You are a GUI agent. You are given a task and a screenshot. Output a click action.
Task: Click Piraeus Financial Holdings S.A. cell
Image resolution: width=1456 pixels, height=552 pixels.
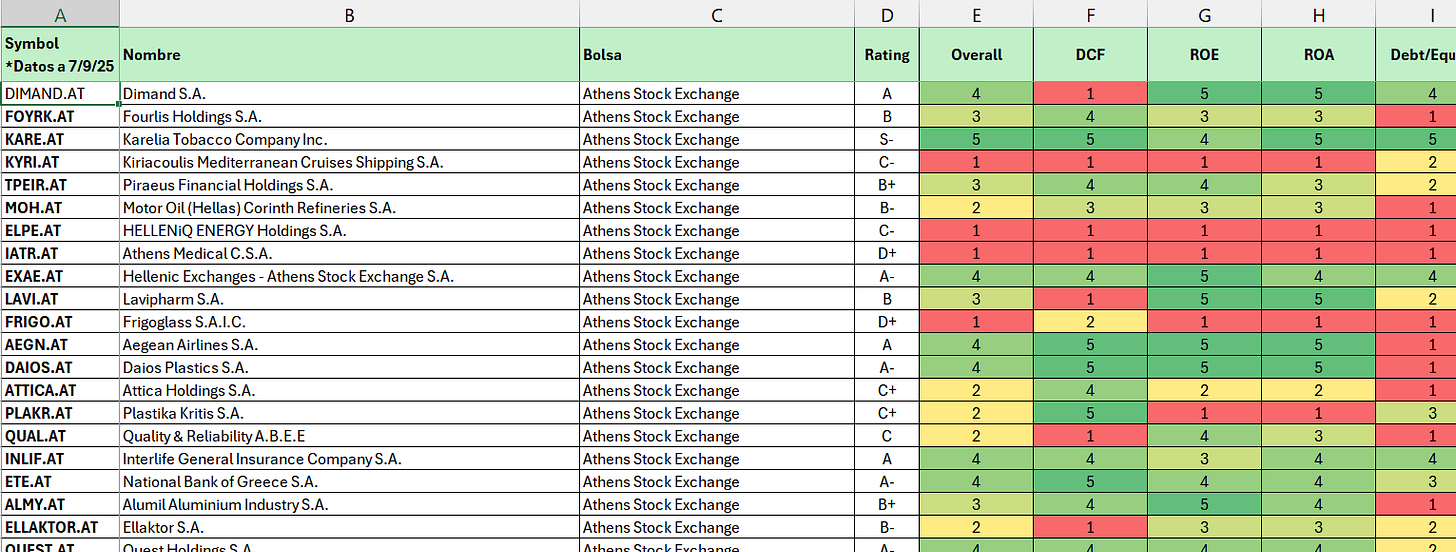tap(349, 185)
